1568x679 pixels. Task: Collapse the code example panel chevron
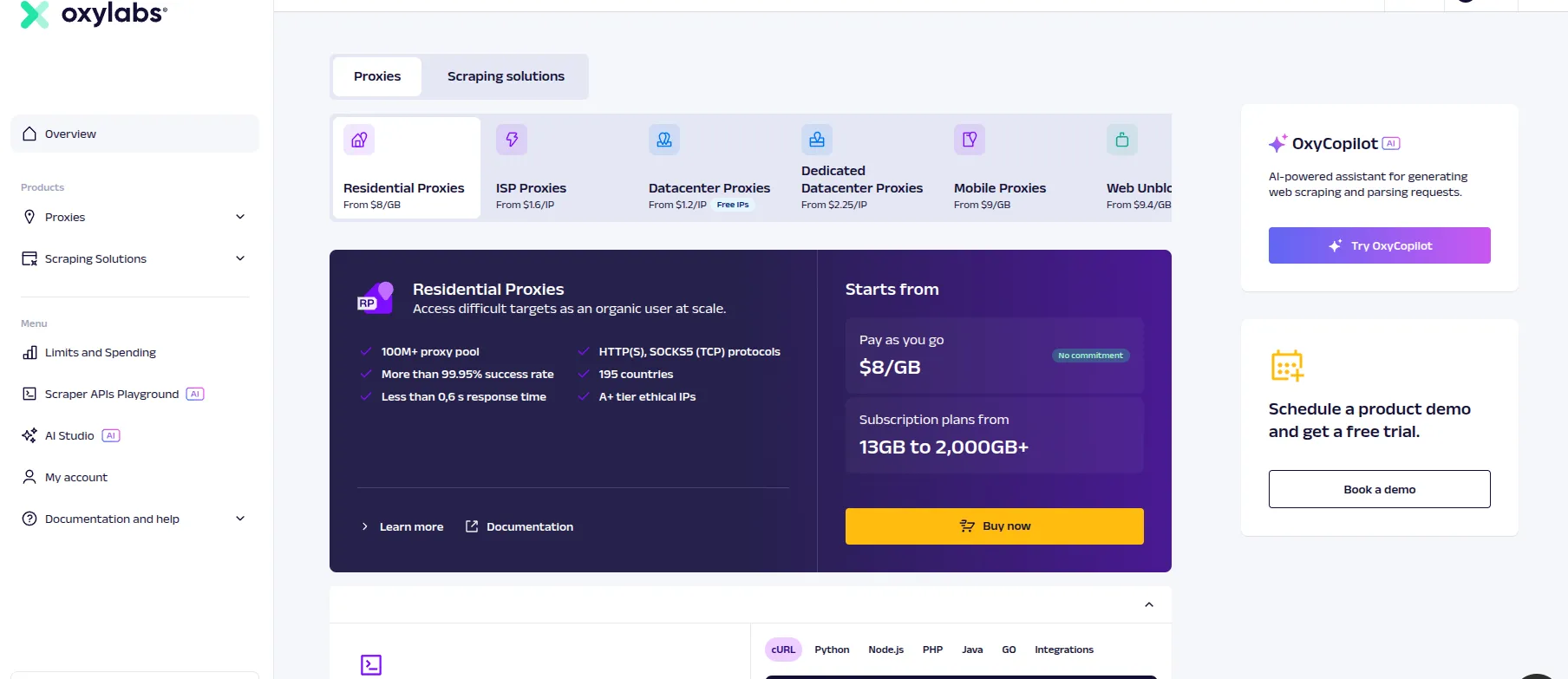coord(1149,604)
